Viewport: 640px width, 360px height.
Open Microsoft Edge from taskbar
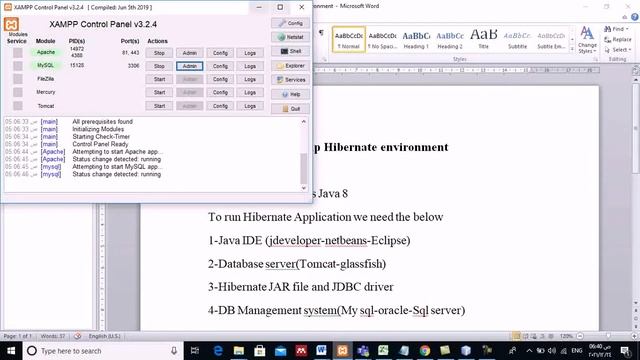[x=218, y=351]
